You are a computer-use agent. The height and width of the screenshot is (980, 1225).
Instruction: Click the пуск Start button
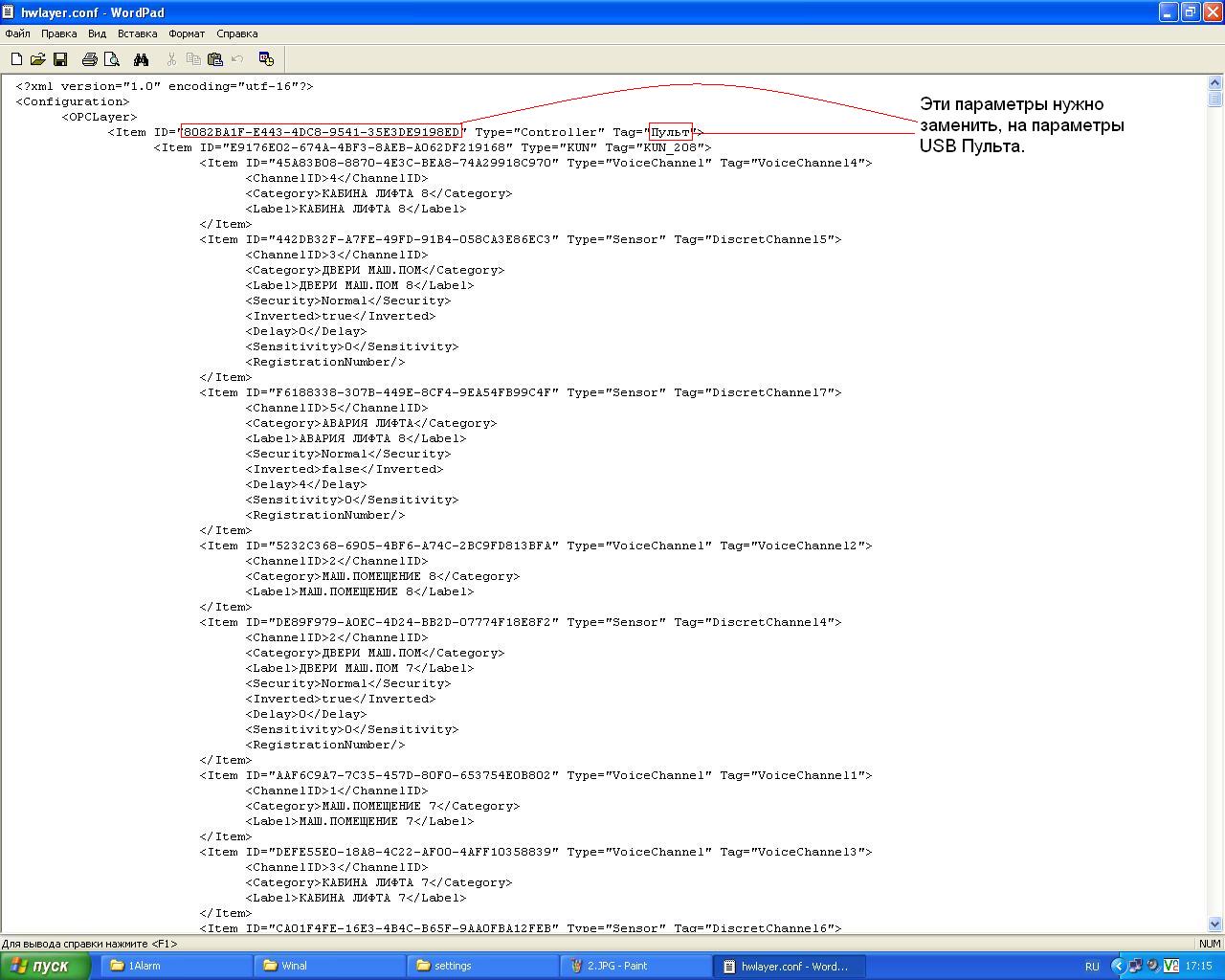[x=45, y=966]
